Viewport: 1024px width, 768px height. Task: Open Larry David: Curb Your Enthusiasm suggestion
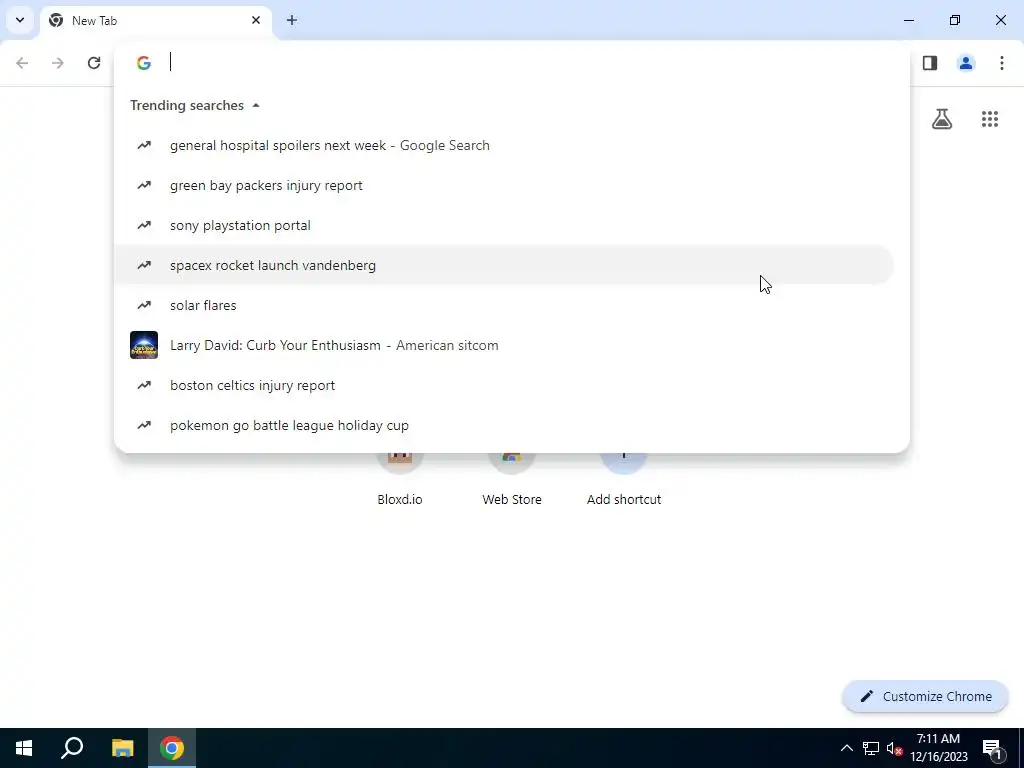tap(504, 345)
